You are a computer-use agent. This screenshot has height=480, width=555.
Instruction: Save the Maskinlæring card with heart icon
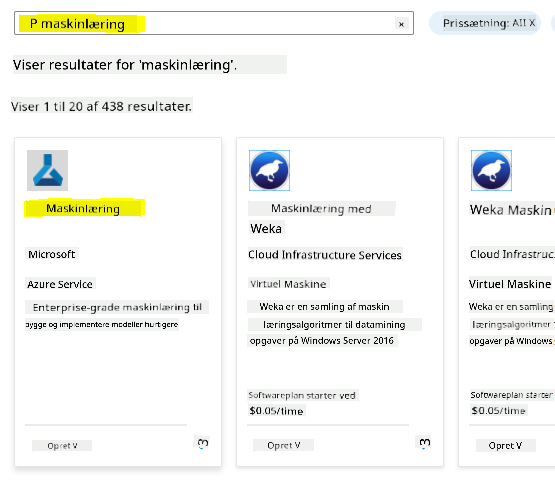pyautogui.click(x=203, y=443)
